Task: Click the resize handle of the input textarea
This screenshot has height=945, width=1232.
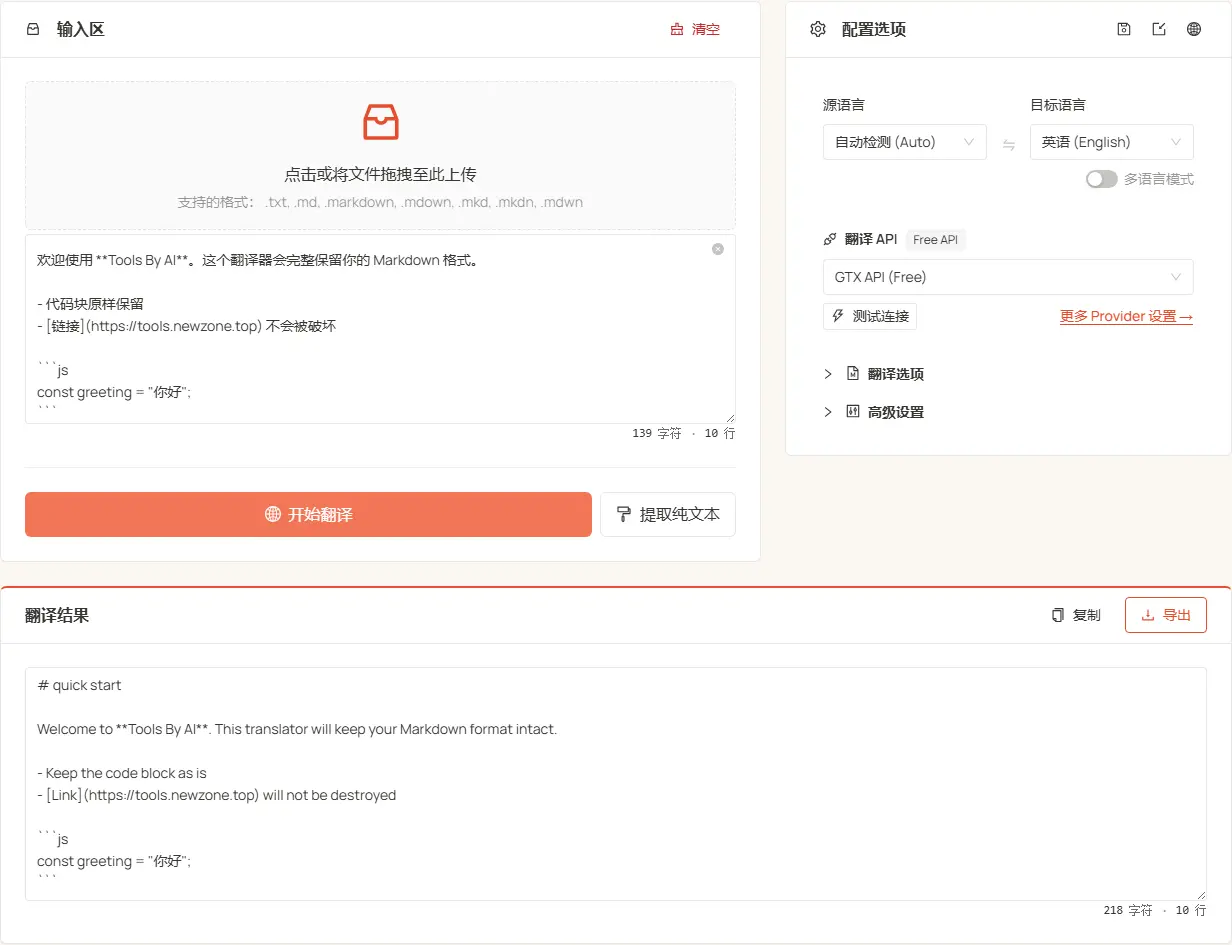Action: click(730, 418)
